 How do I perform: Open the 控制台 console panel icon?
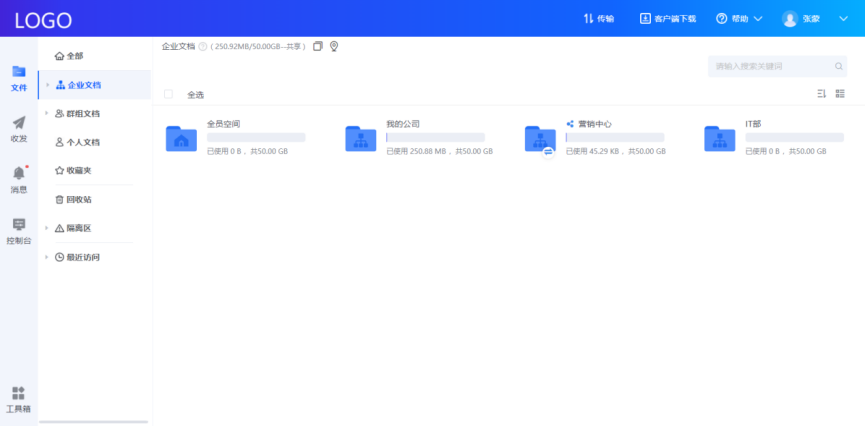click(x=19, y=226)
